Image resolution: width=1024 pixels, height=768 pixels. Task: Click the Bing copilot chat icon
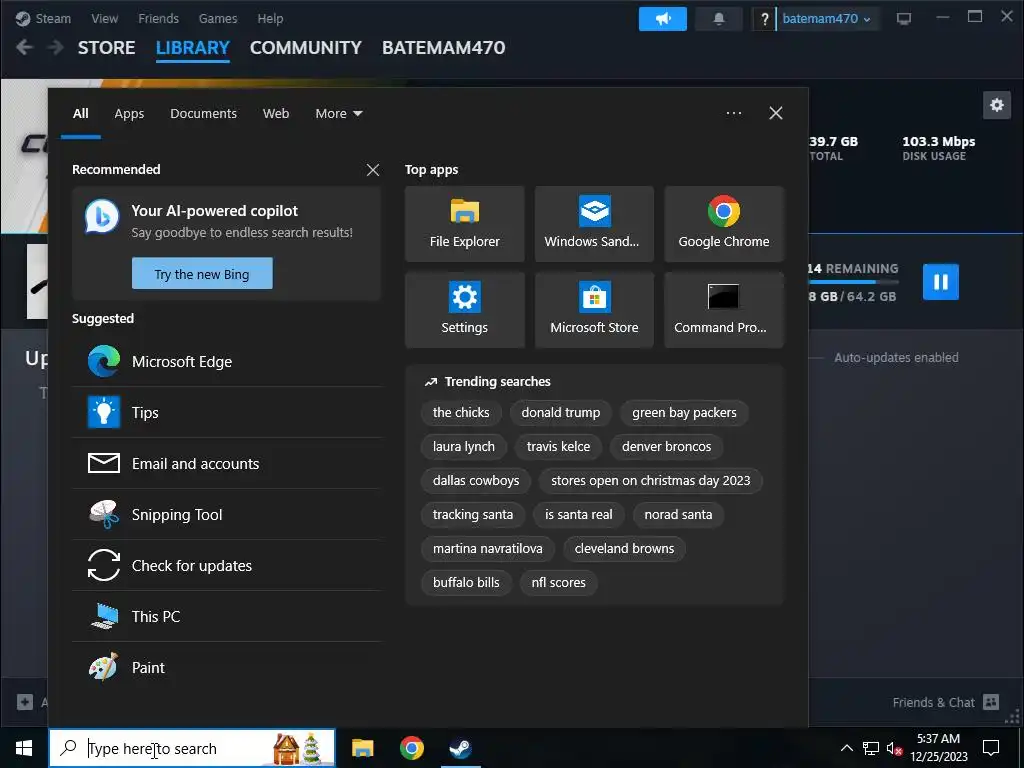[x=102, y=217]
